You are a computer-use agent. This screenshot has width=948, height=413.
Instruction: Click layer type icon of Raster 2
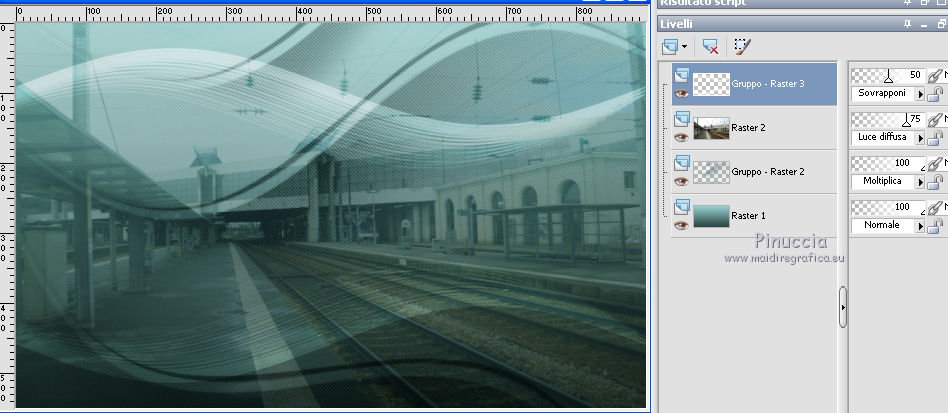[681, 118]
